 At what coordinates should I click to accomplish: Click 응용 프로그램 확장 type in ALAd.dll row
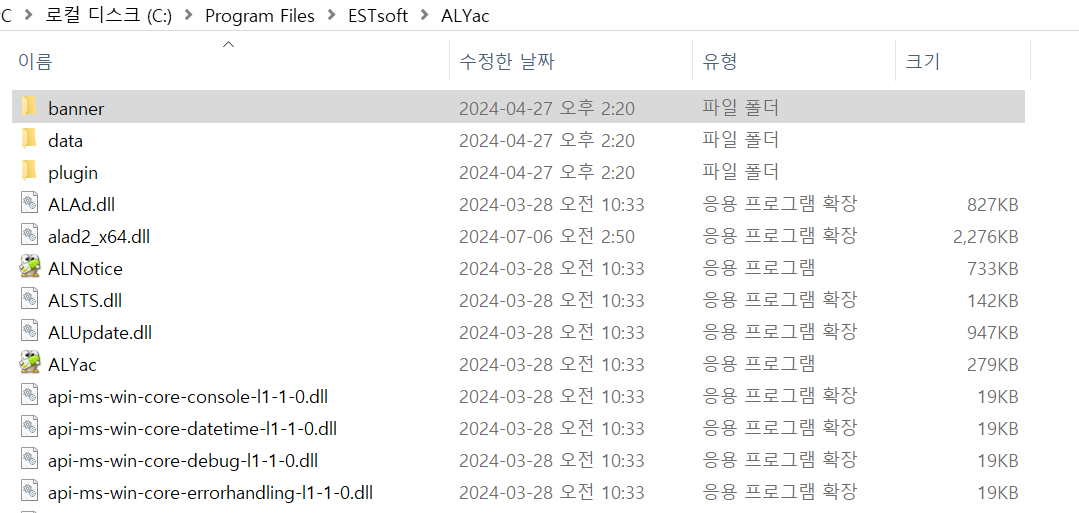(779, 204)
